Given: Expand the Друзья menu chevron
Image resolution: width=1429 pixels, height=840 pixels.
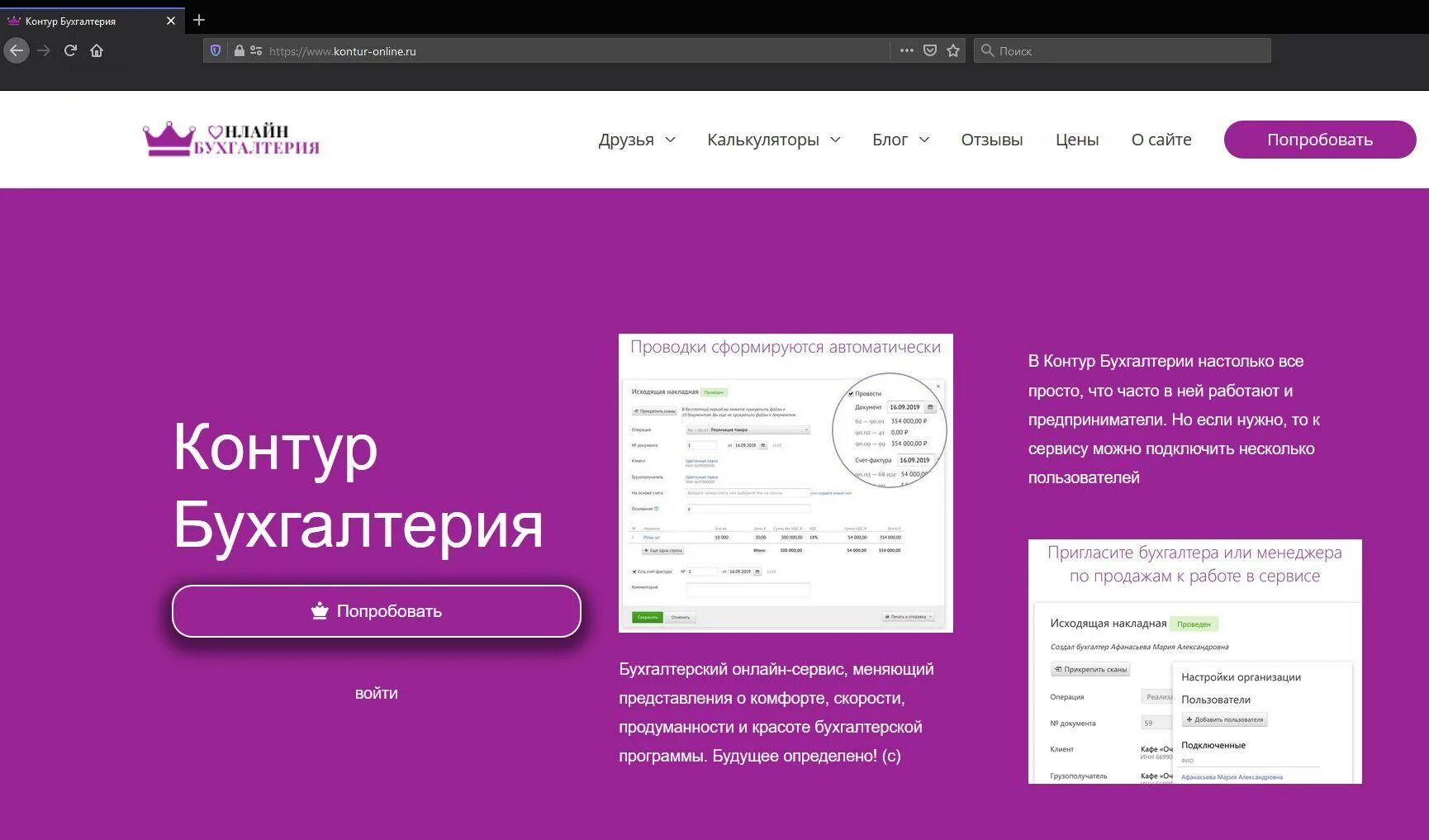Looking at the screenshot, I should [x=670, y=140].
